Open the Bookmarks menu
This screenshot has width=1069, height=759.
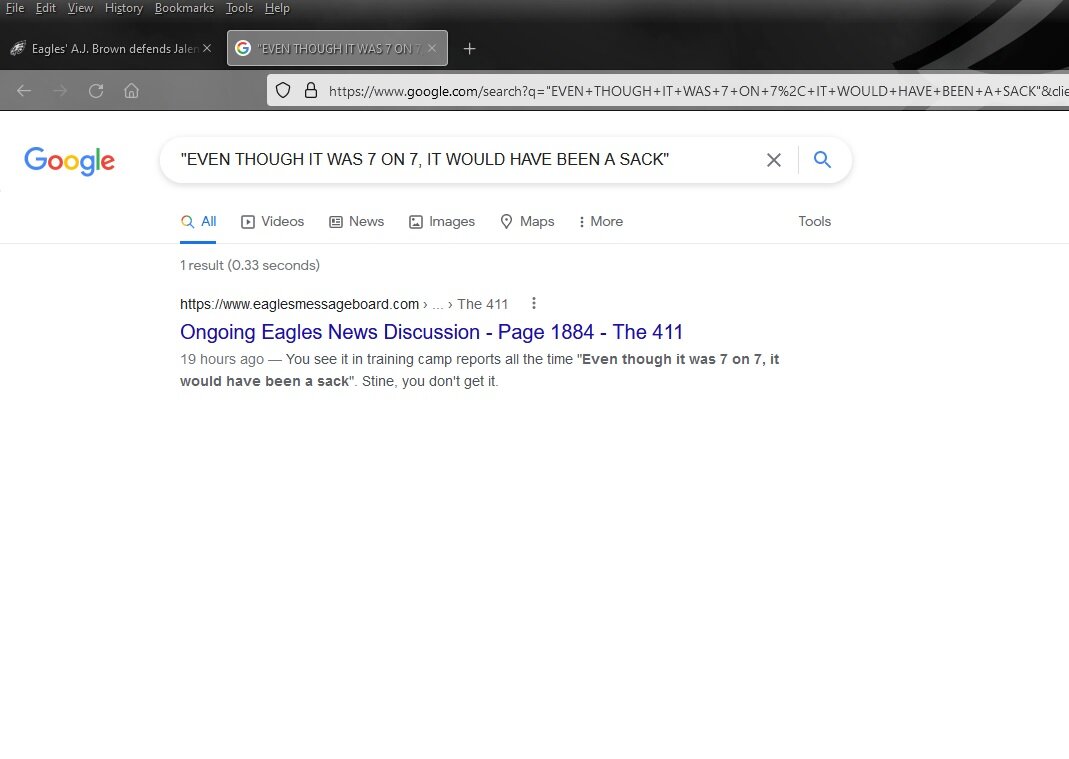[184, 8]
